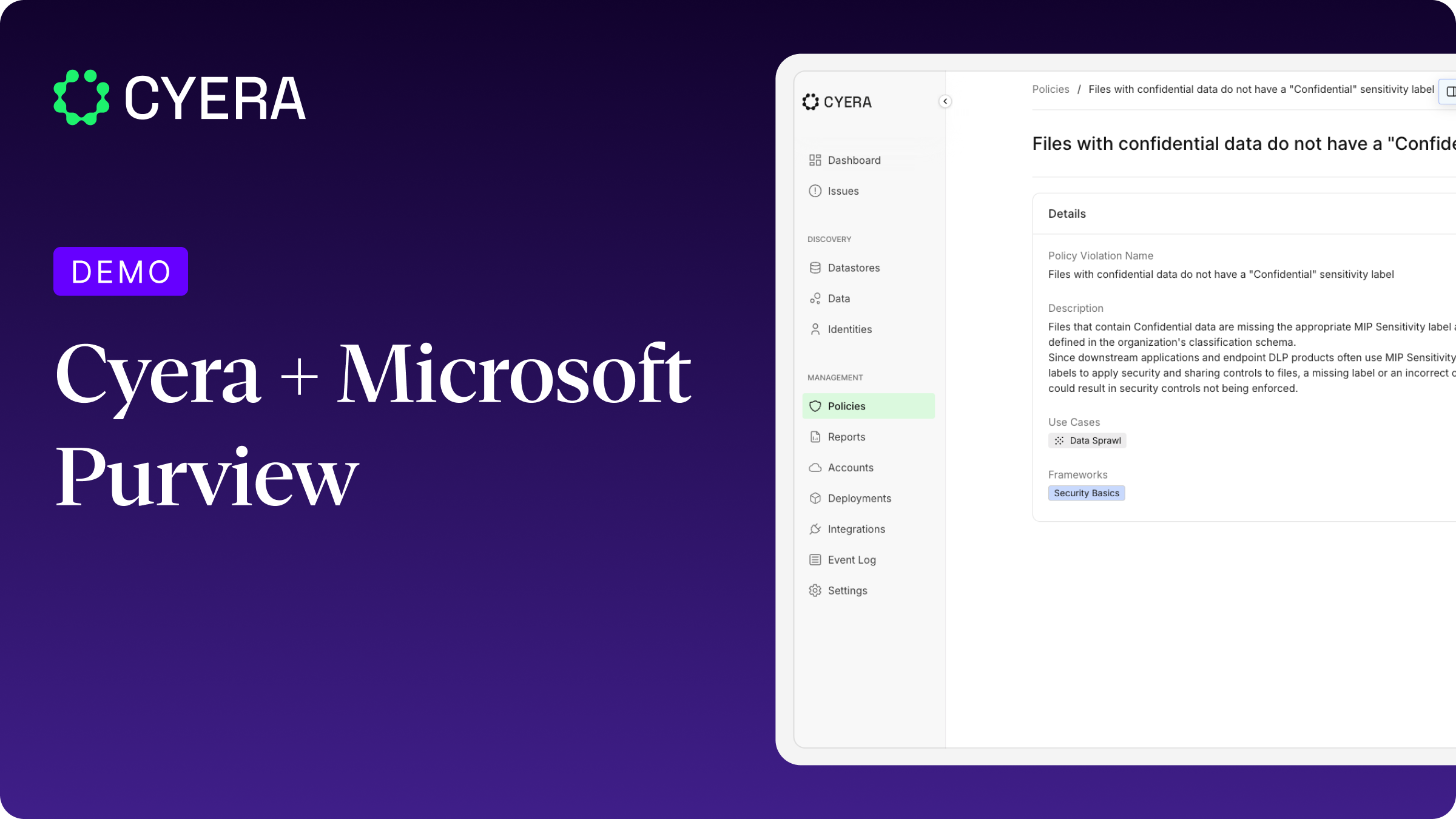Click the Use Cases label
The image size is (1456, 819).
pyautogui.click(x=1074, y=422)
